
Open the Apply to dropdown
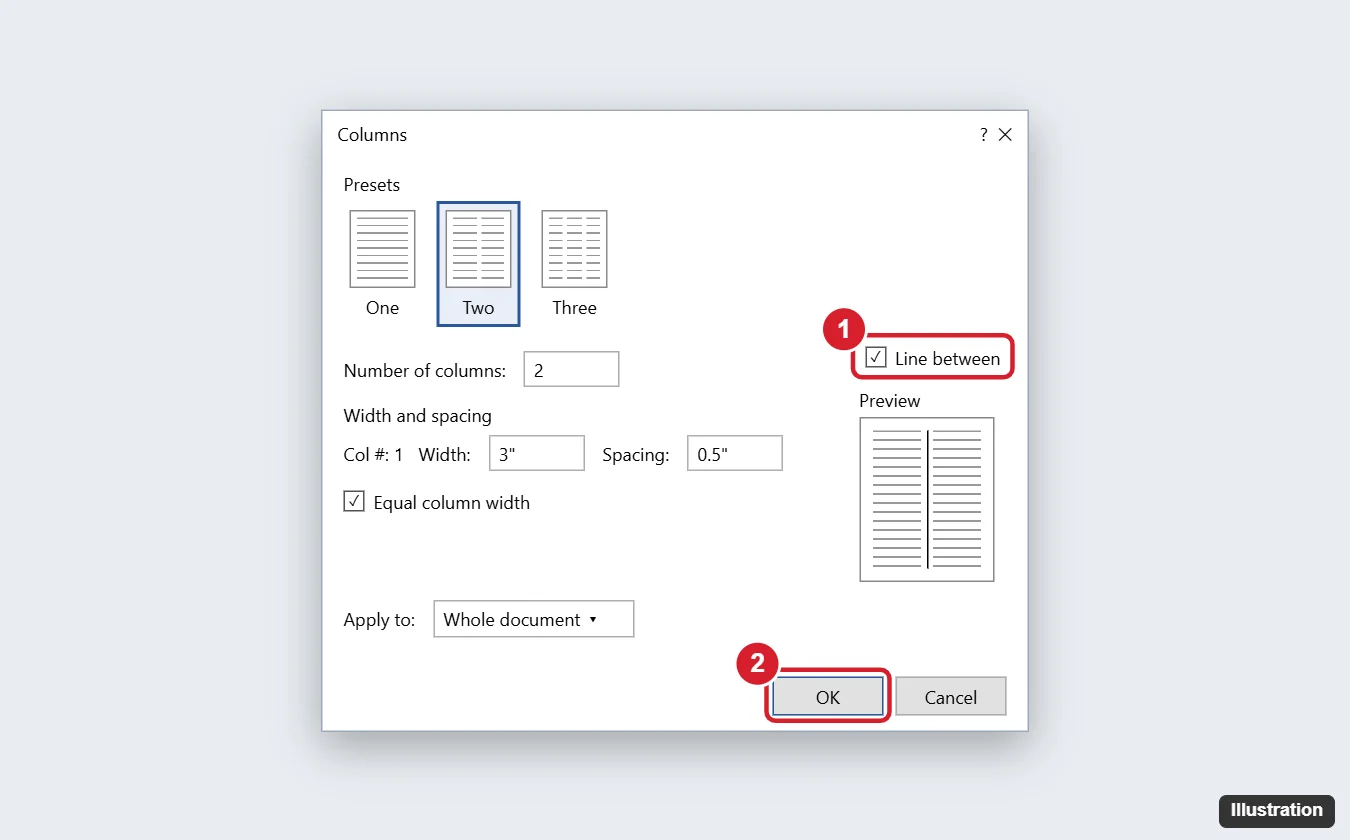[534, 619]
